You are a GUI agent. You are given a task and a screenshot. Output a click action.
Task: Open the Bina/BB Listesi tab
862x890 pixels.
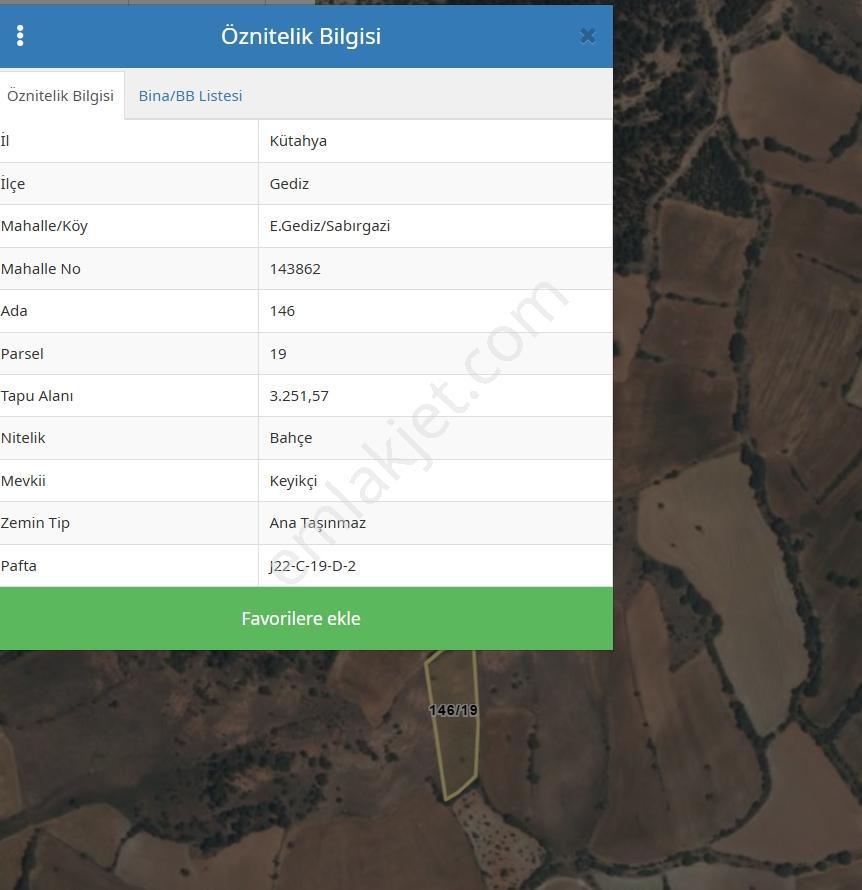pyautogui.click(x=190, y=95)
